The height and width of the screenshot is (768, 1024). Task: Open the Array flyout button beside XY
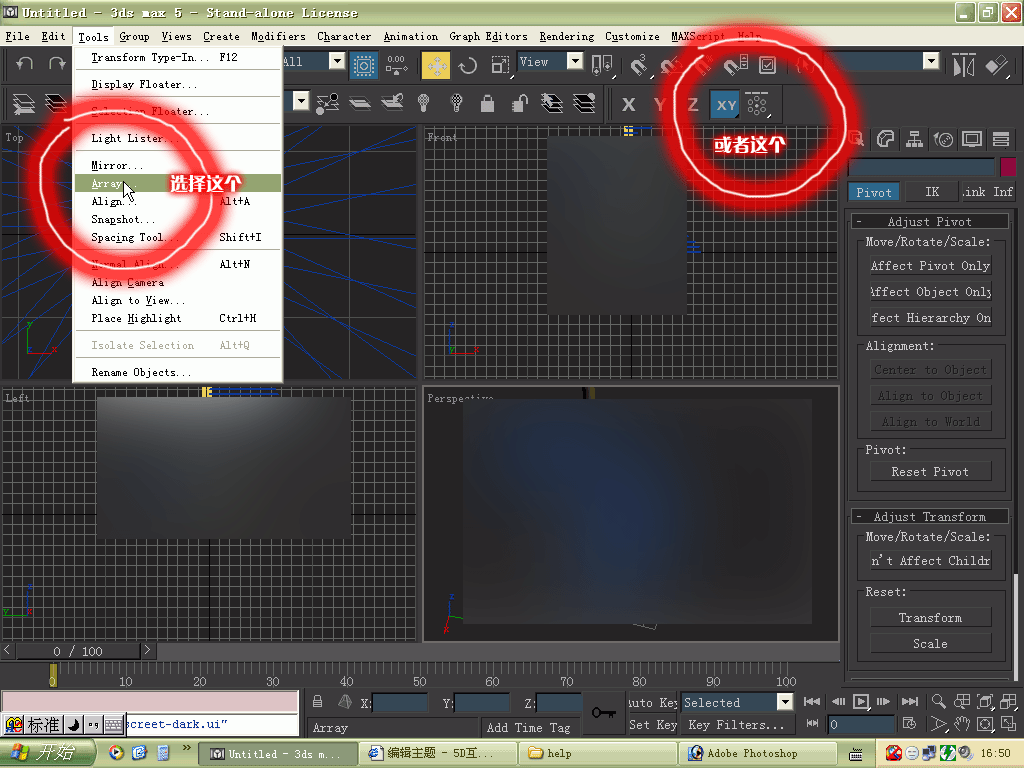click(x=757, y=104)
